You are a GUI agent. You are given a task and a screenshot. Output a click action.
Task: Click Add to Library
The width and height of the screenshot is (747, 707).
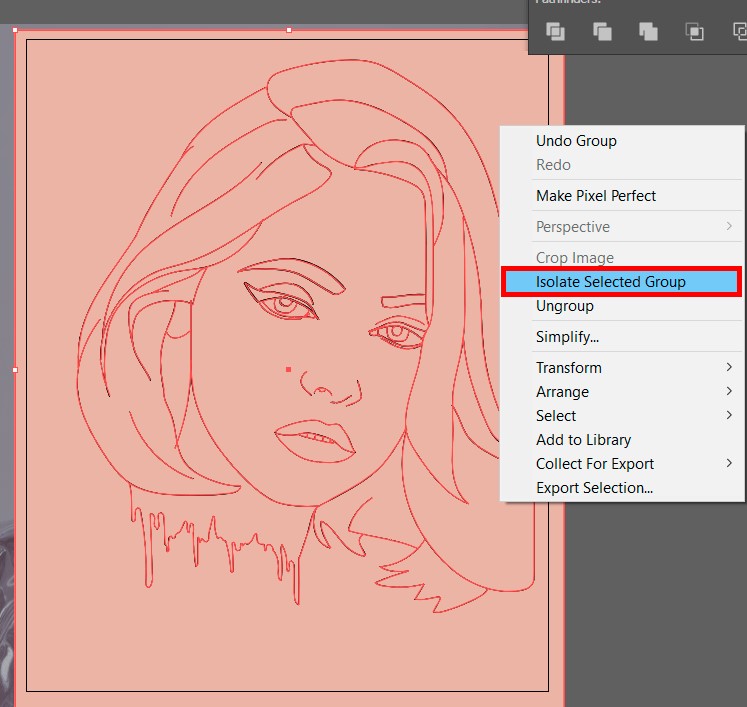click(x=583, y=440)
